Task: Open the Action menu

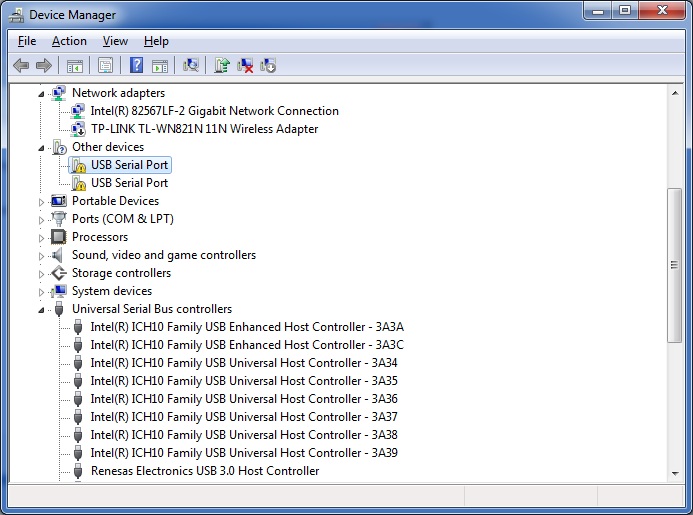Action: click(x=69, y=41)
